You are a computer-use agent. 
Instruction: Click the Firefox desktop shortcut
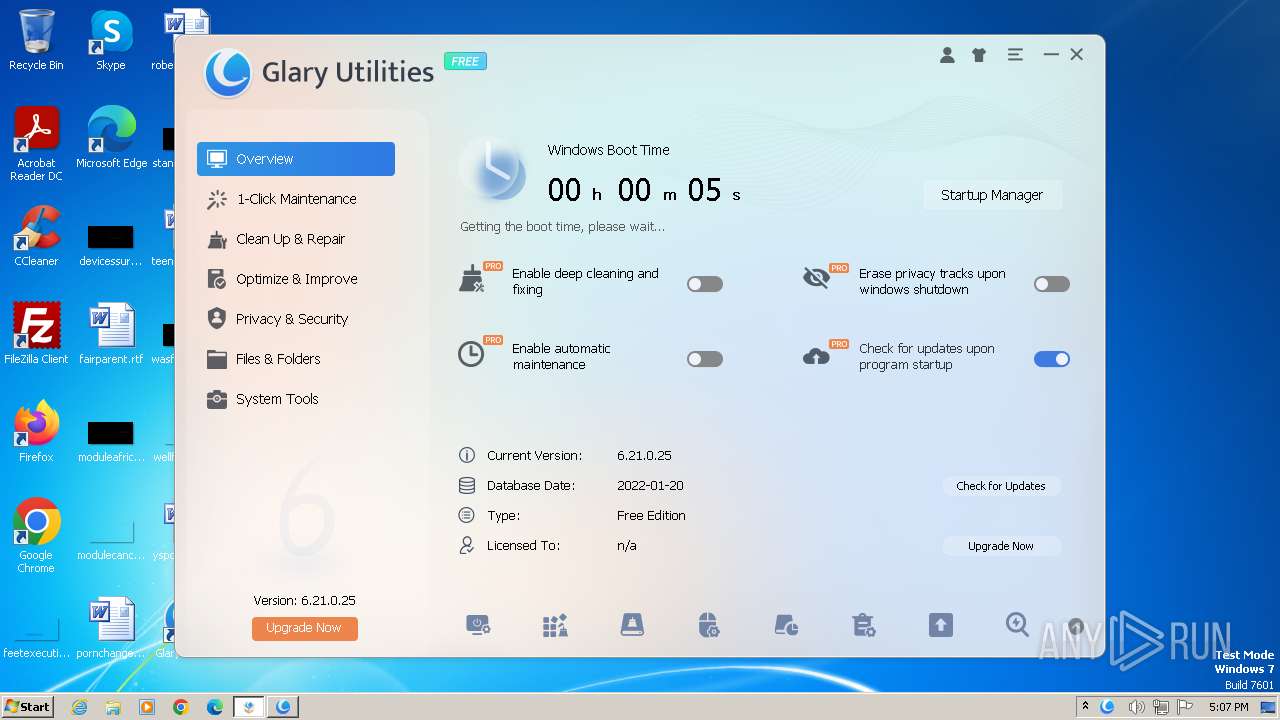(x=36, y=432)
